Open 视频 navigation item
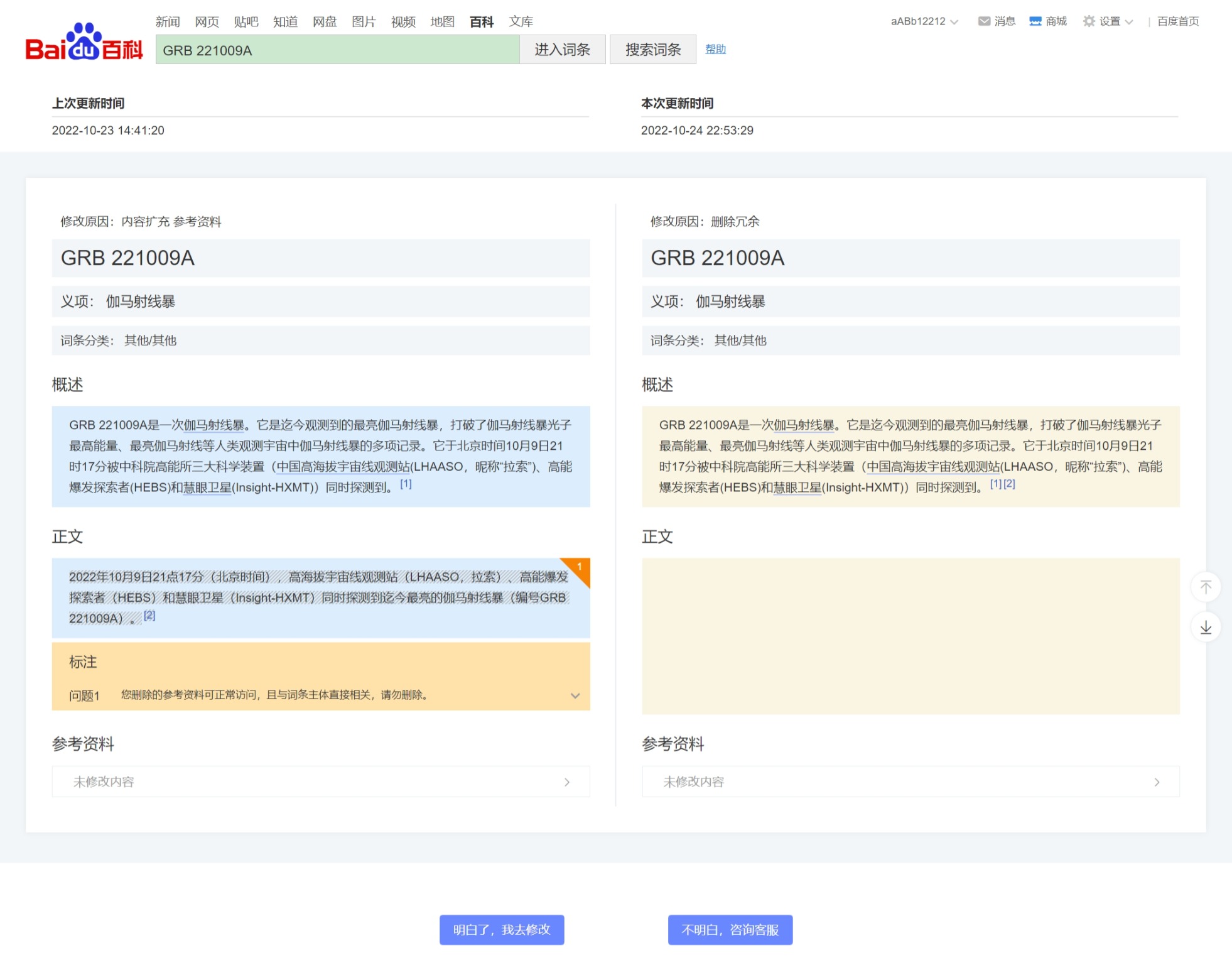The image size is (1232, 970). point(403,22)
